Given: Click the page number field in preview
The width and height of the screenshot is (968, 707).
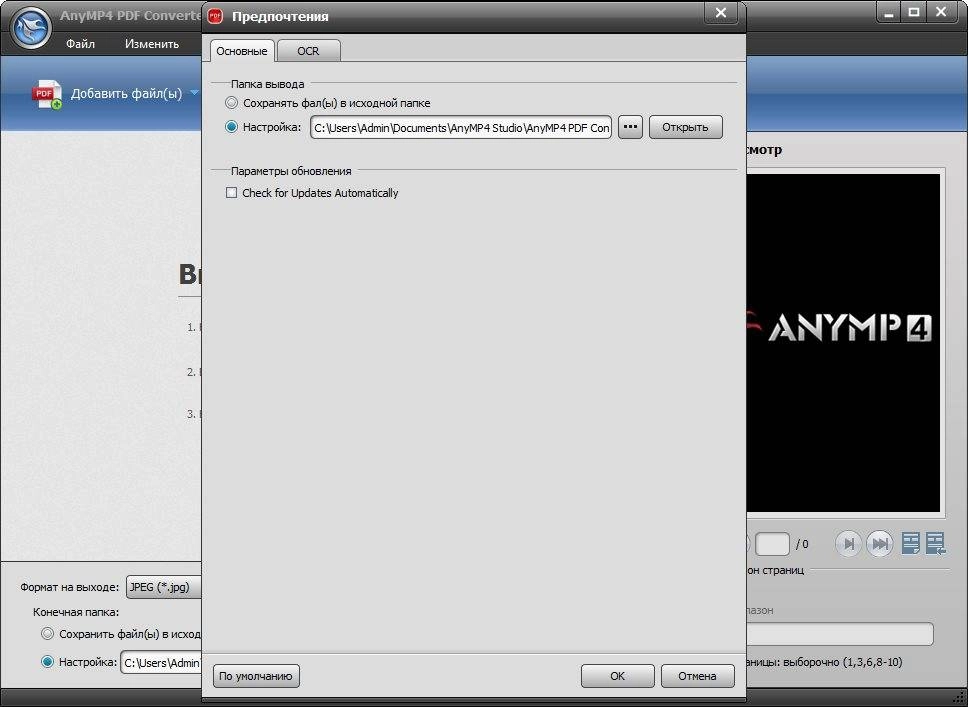Looking at the screenshot, I should (772, 544).
